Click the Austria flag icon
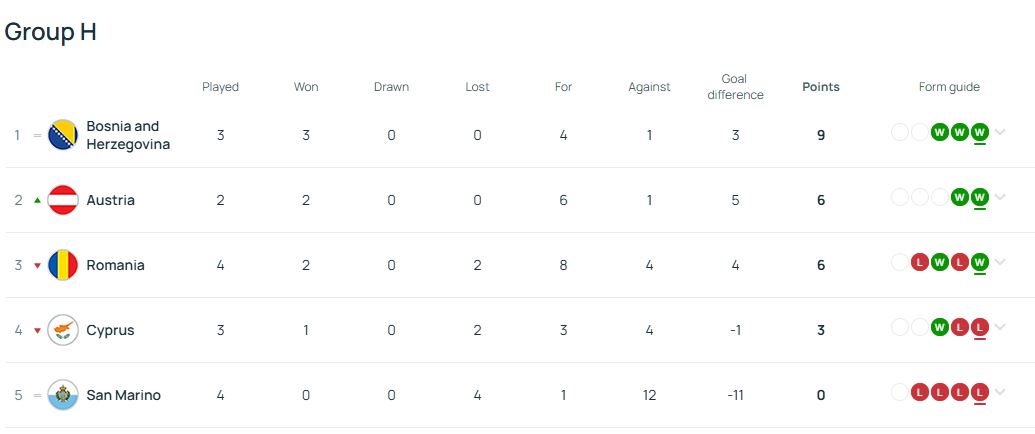 pyautogui.click(x=63, y=200)
